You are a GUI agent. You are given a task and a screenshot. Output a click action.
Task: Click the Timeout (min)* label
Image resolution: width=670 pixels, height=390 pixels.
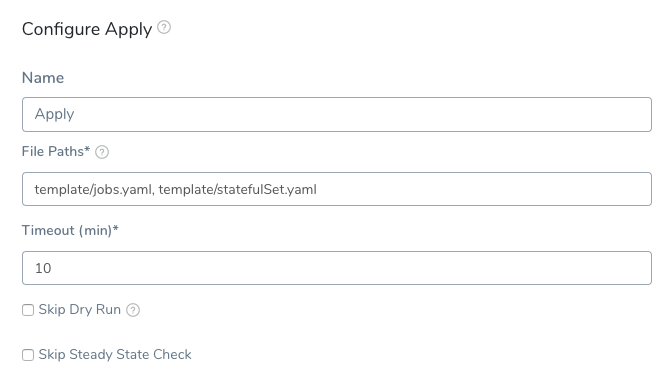70,230
